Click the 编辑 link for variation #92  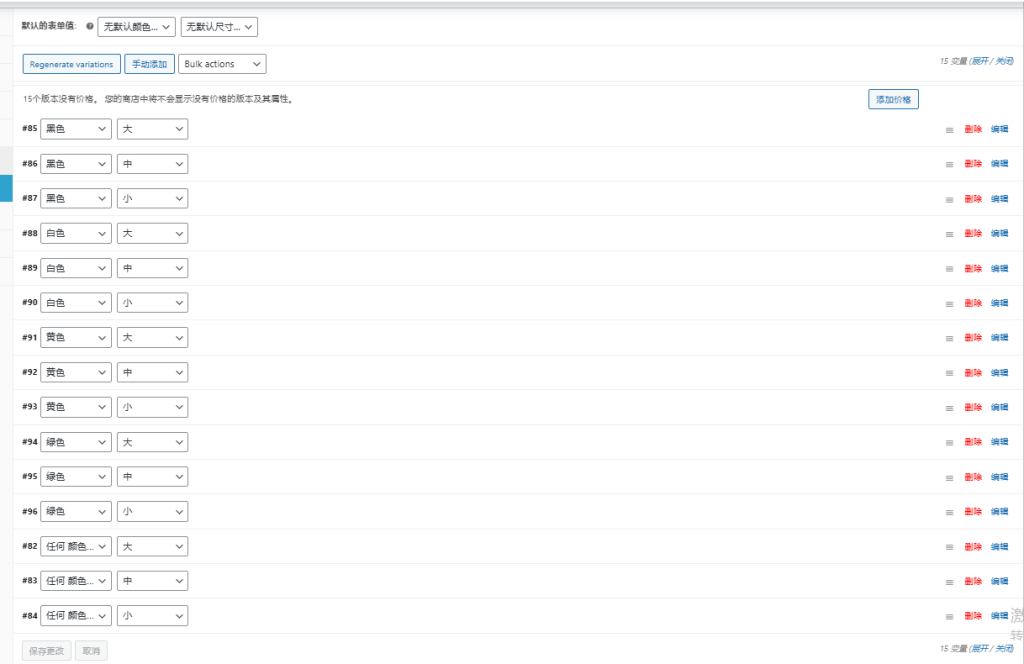click(999, 373)
